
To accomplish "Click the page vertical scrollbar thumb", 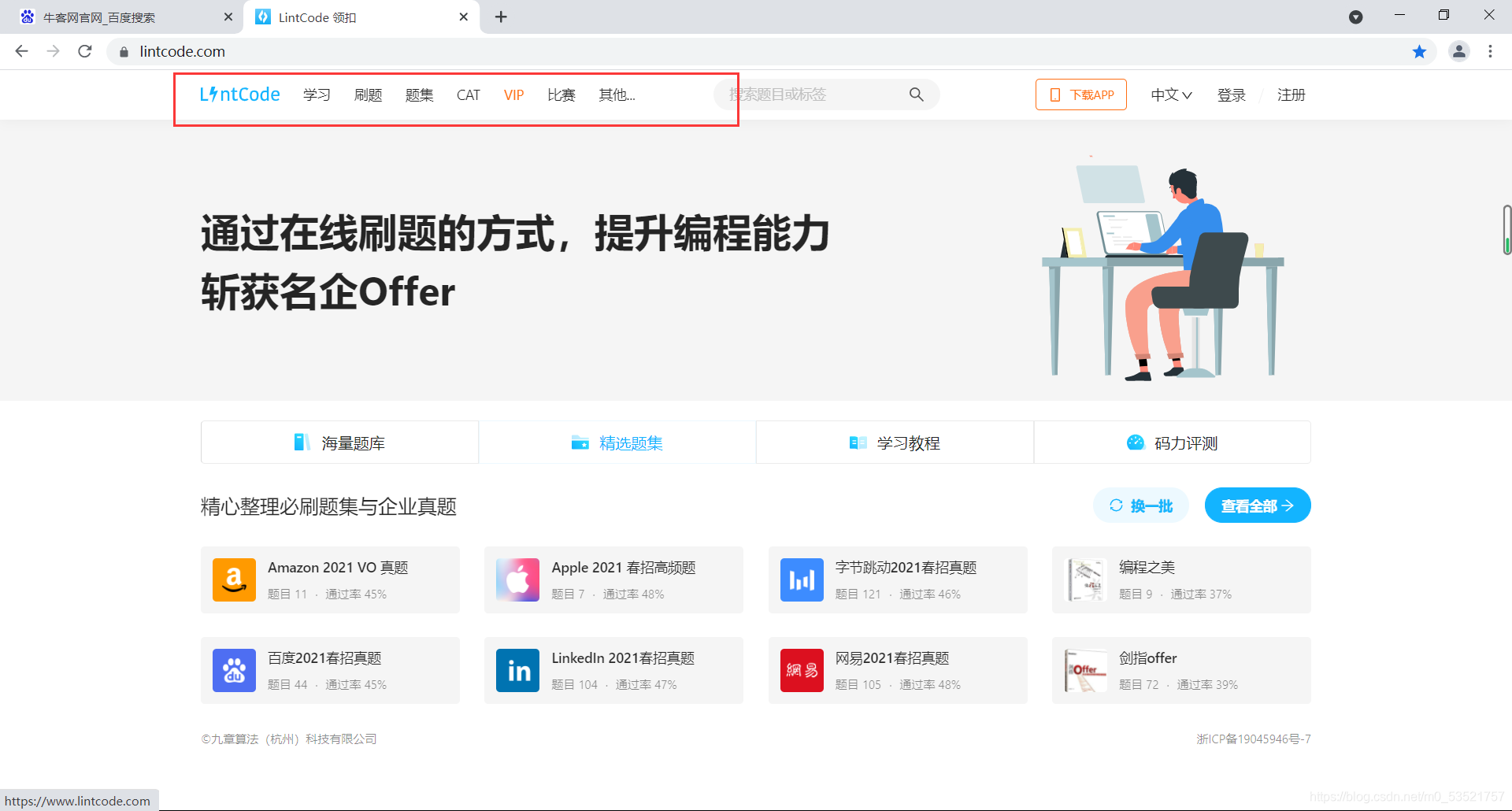I will (1506, 229).
